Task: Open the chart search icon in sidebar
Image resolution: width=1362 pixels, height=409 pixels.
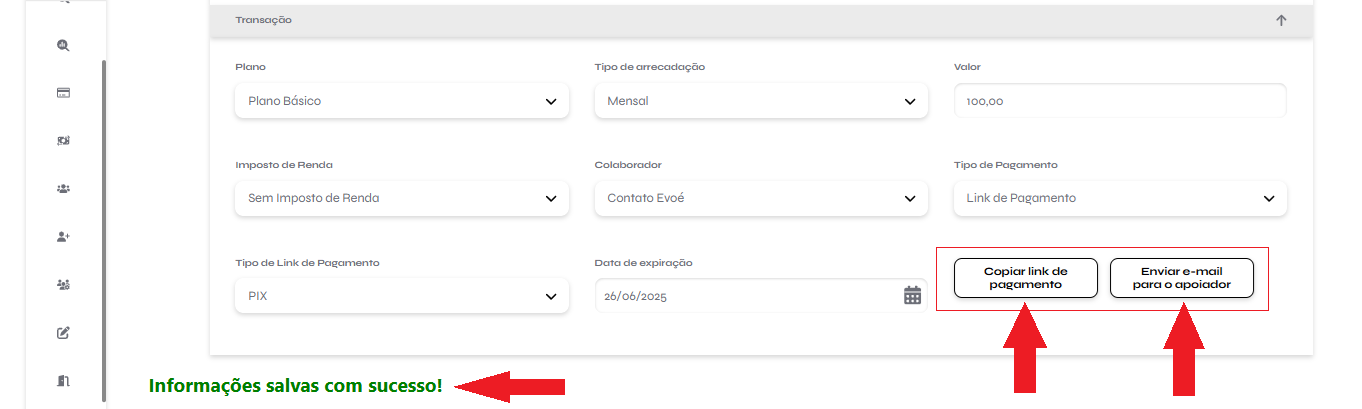Action: (x=63, y=46)
